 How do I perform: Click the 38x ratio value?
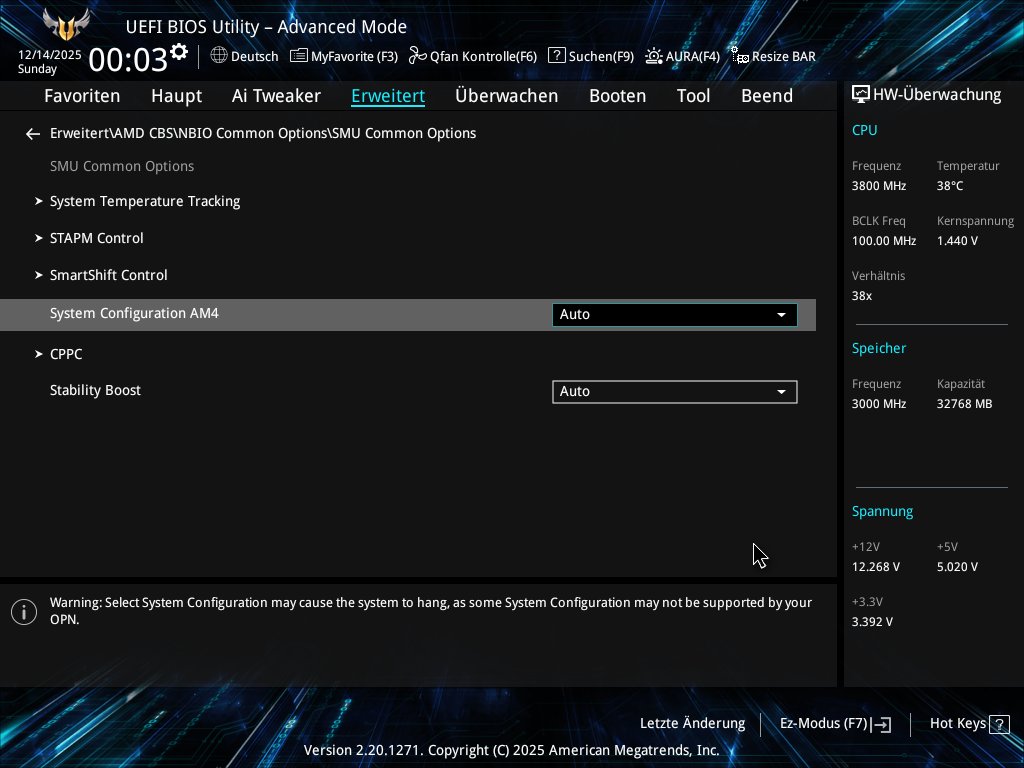(x=861, y=296)
